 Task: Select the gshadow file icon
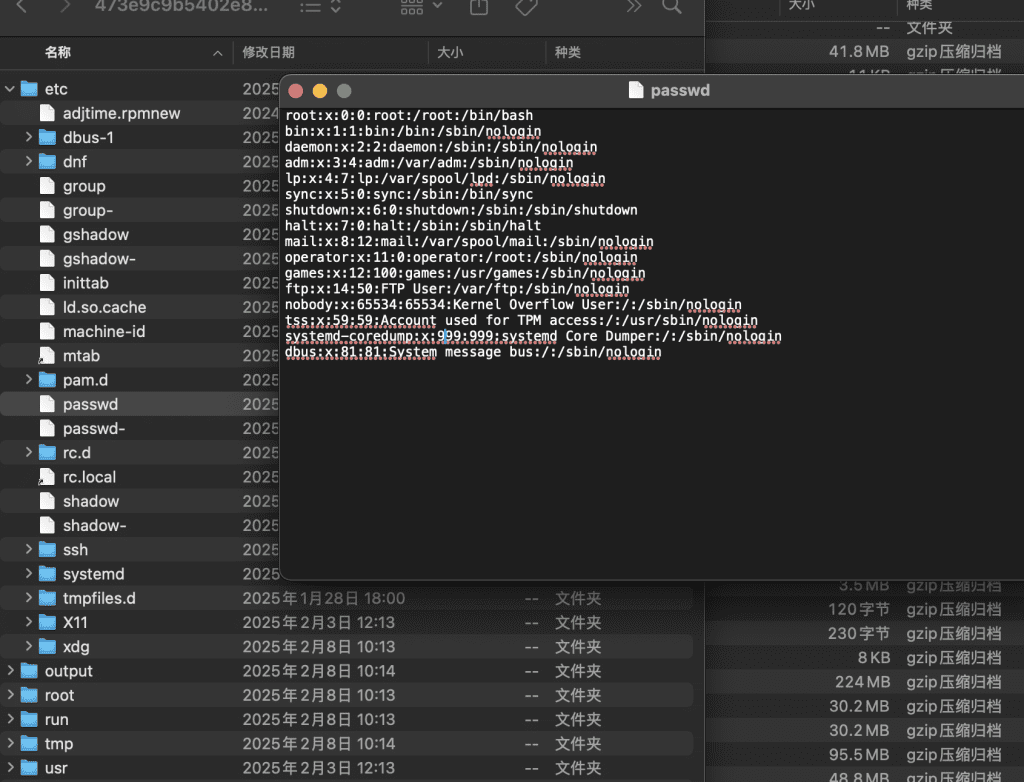tap(47, 234)
